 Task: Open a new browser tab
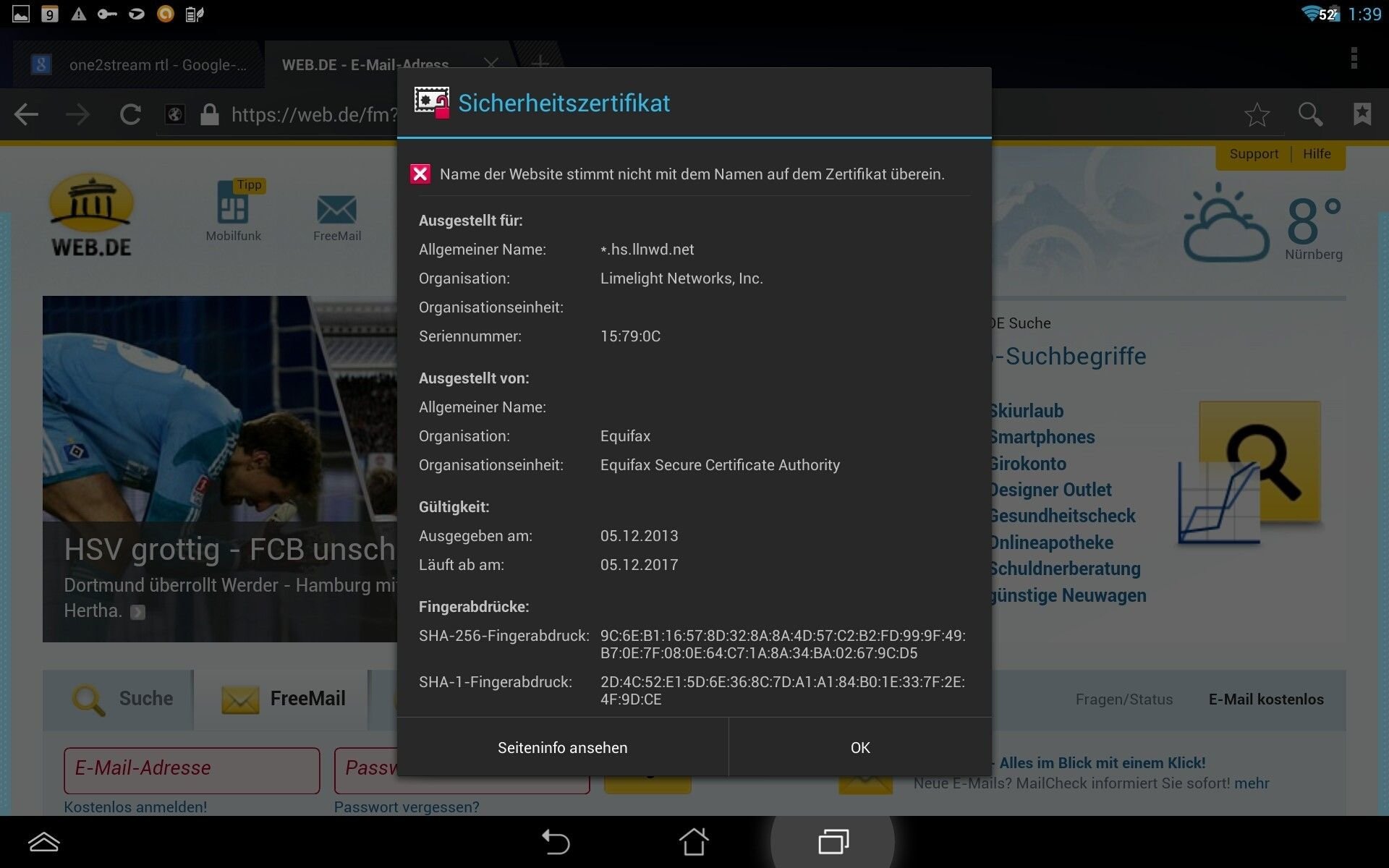pos(540,64)
